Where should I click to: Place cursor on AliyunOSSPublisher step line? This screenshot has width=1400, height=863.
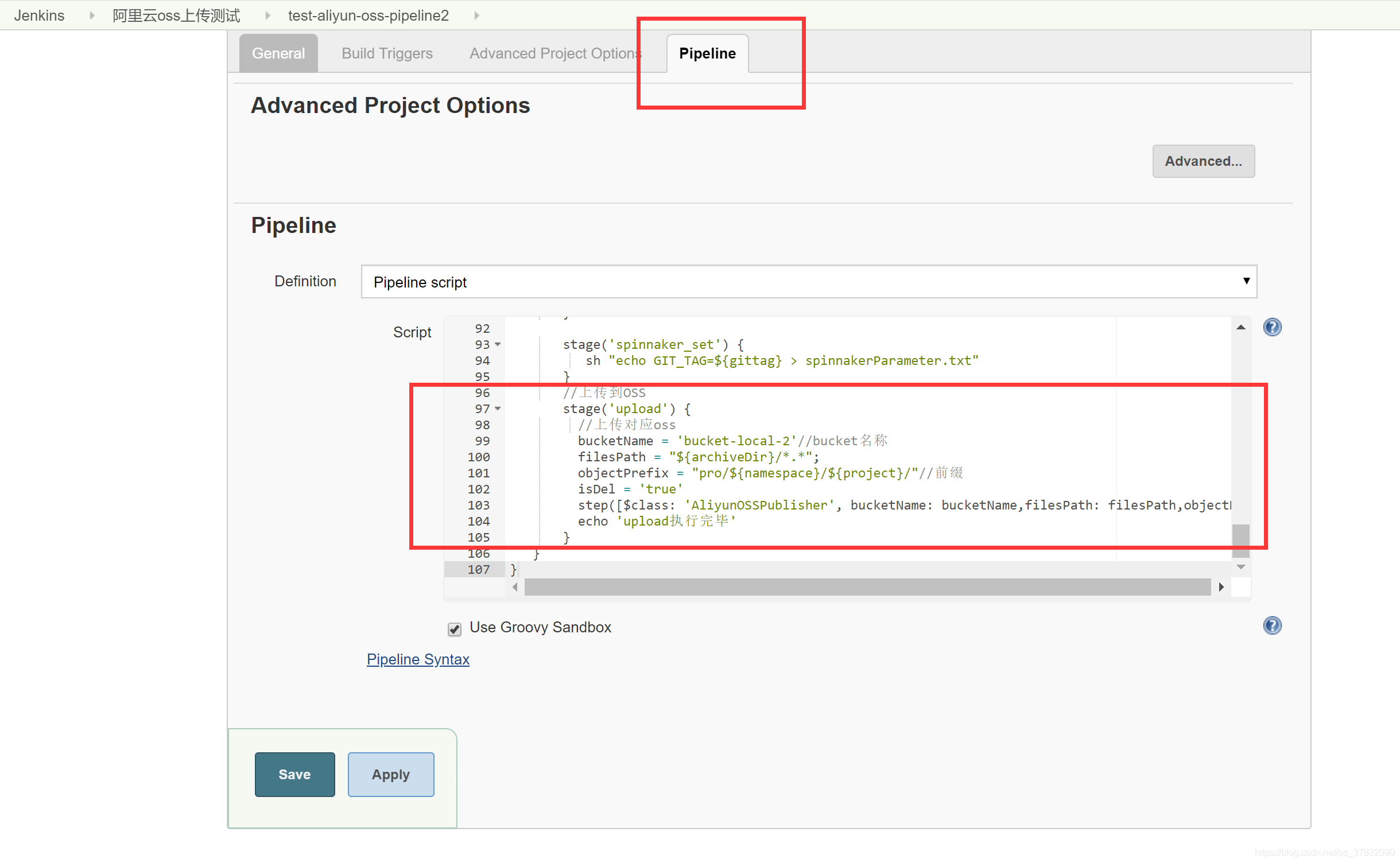click(904, 505)
